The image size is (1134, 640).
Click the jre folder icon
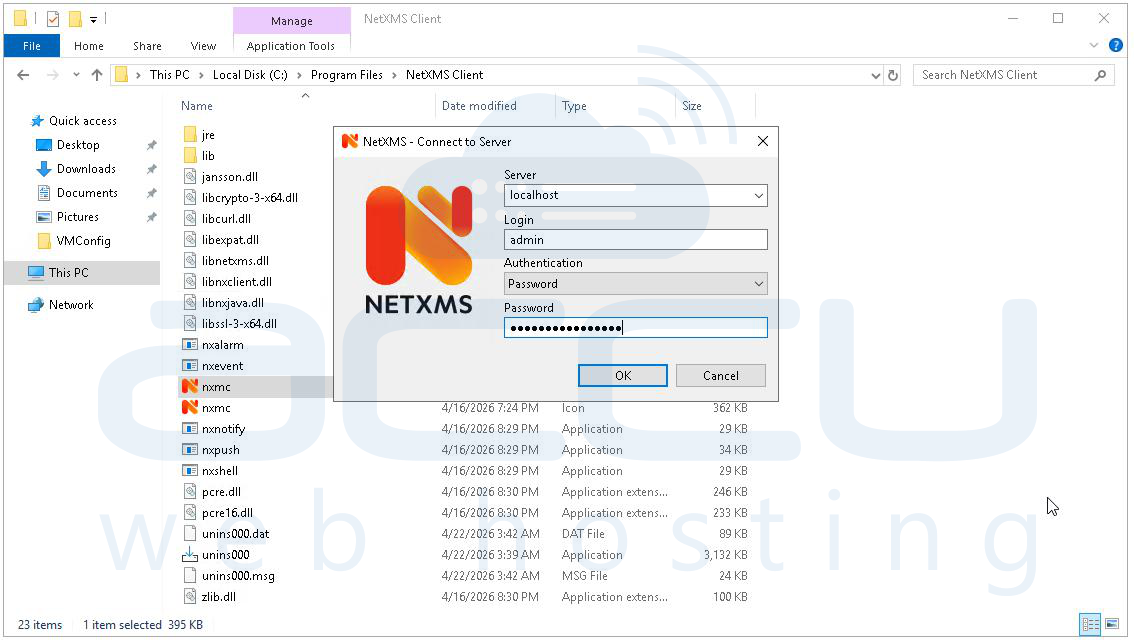pos(190,135)
